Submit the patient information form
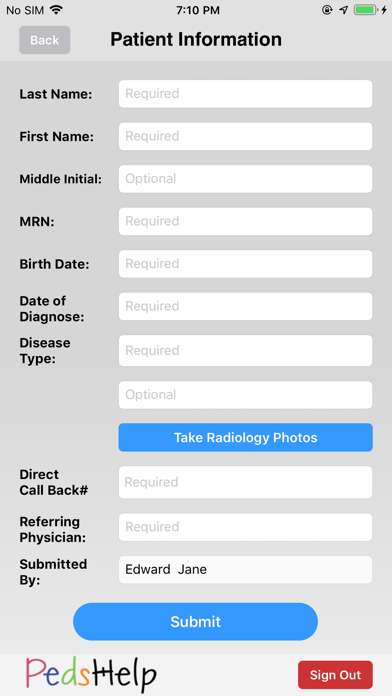392x696 pixels. pos(195,621)
